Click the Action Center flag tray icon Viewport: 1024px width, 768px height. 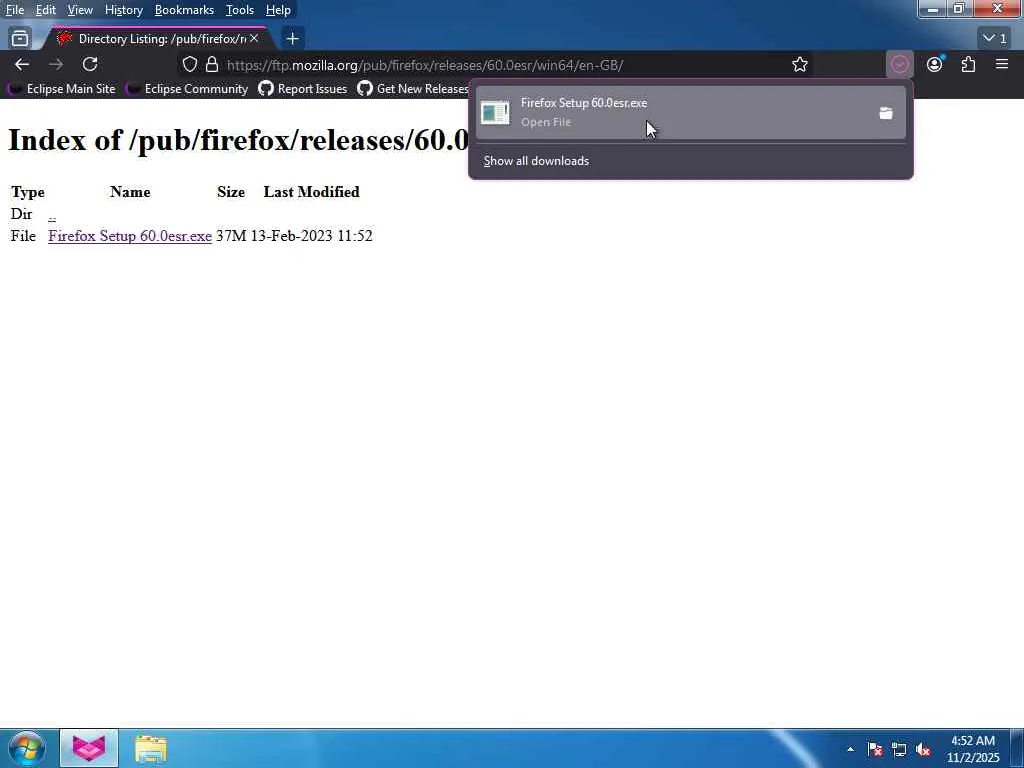tap(875, 749)
